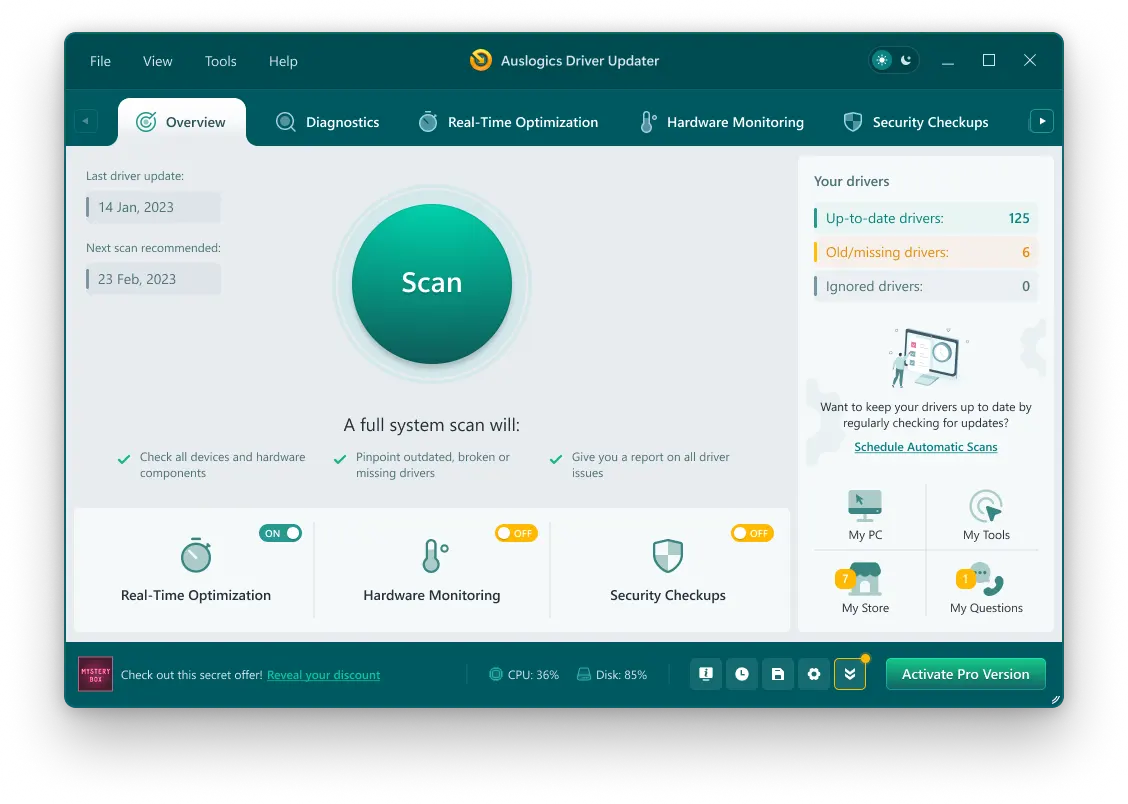Click the Last driver update date field
The height and width of the screenshot is (804, 1128).
tap(153, 207)
